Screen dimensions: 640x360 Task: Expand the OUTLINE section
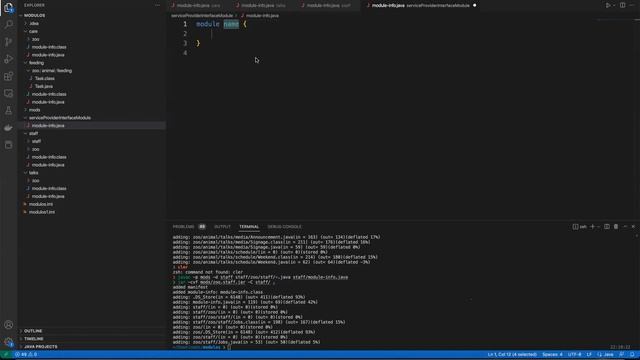[x=33, y=331]
